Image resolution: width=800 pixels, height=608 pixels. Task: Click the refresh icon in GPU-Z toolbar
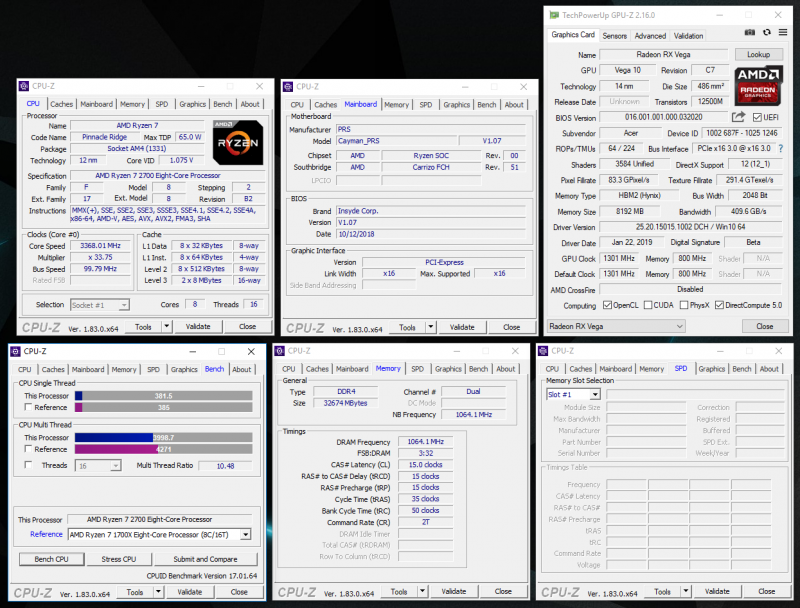765,32
